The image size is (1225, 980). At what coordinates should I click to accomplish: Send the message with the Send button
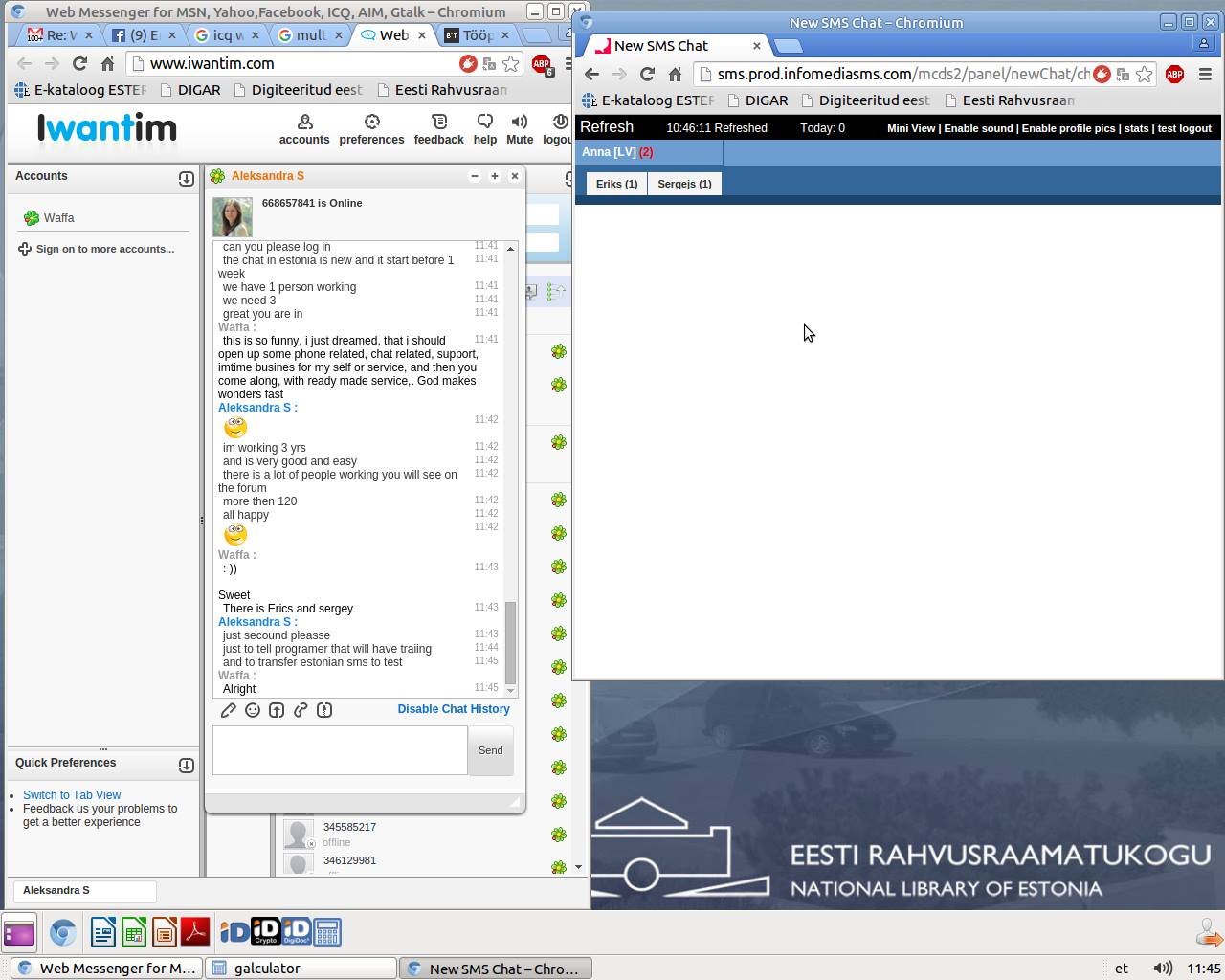point(490,750)
